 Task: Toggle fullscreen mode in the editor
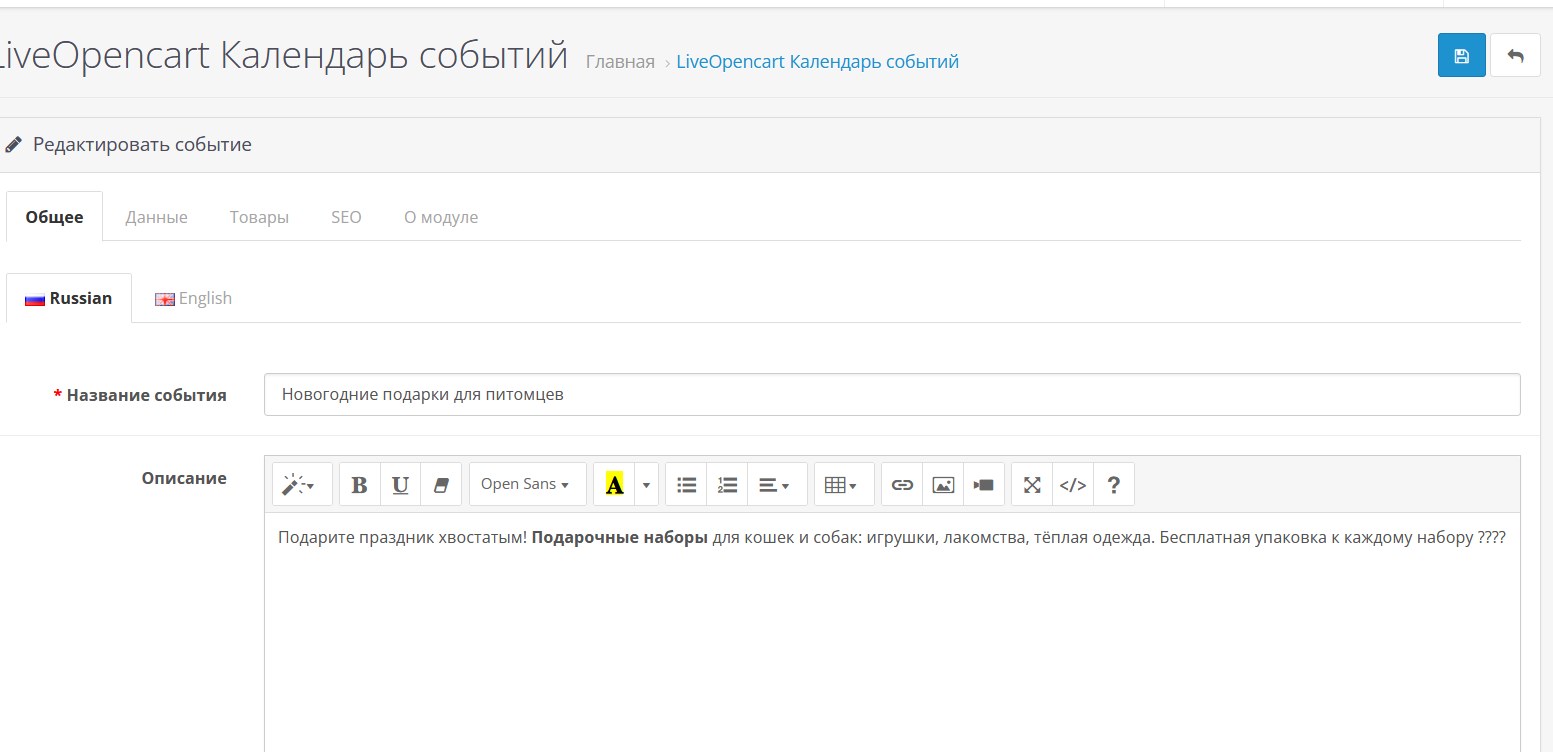1032,485
